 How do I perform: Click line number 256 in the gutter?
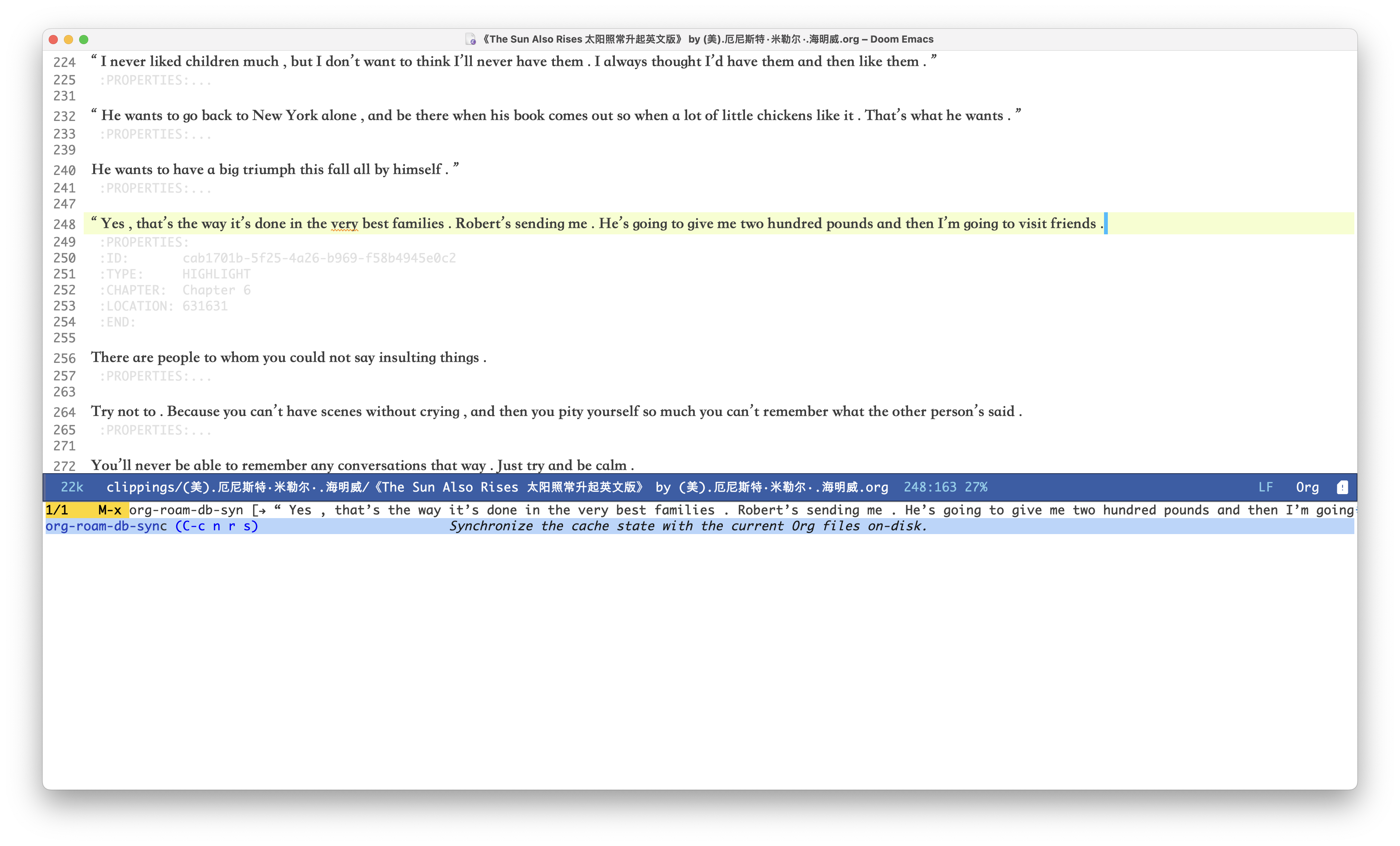(64, 358)
